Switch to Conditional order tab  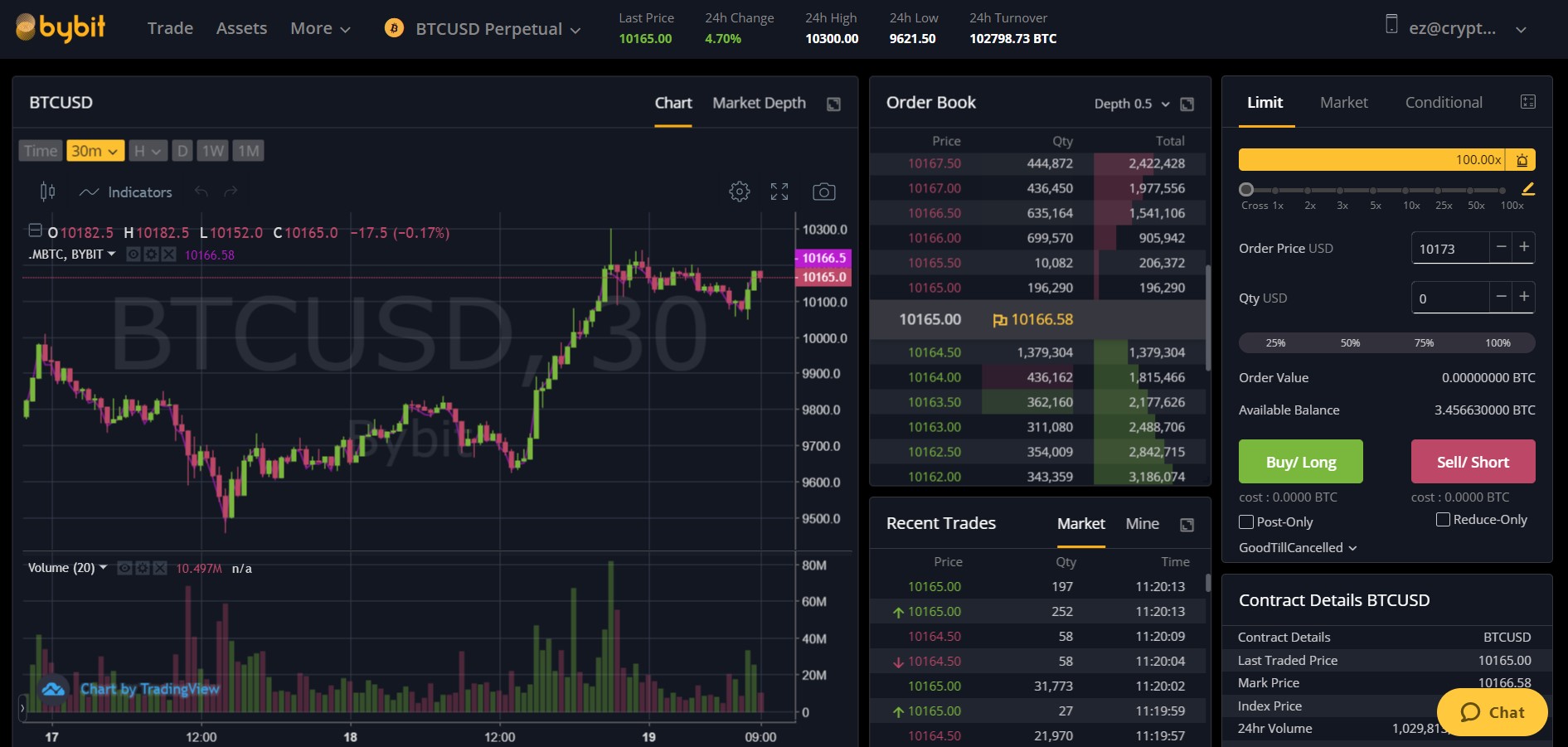click(x=1444, y=102)
